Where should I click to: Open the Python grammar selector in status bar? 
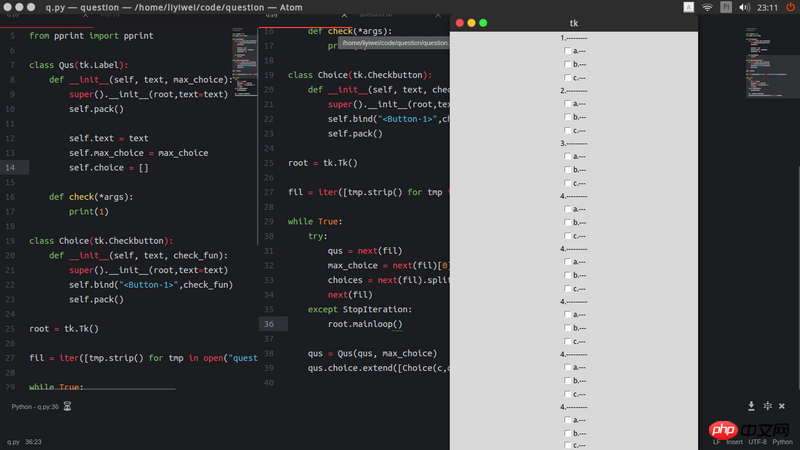(x=781, y=441)
